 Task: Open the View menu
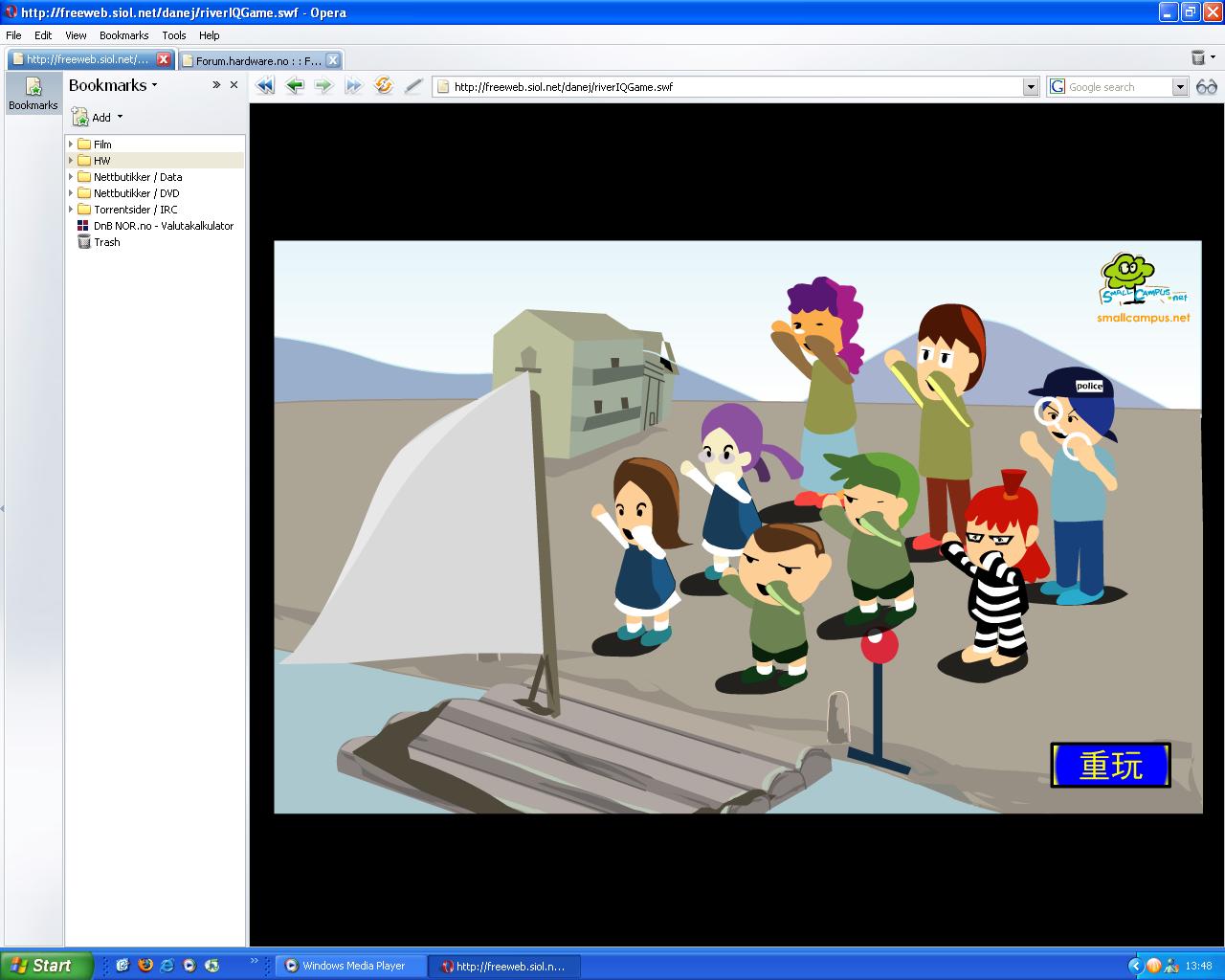(76, 35)
